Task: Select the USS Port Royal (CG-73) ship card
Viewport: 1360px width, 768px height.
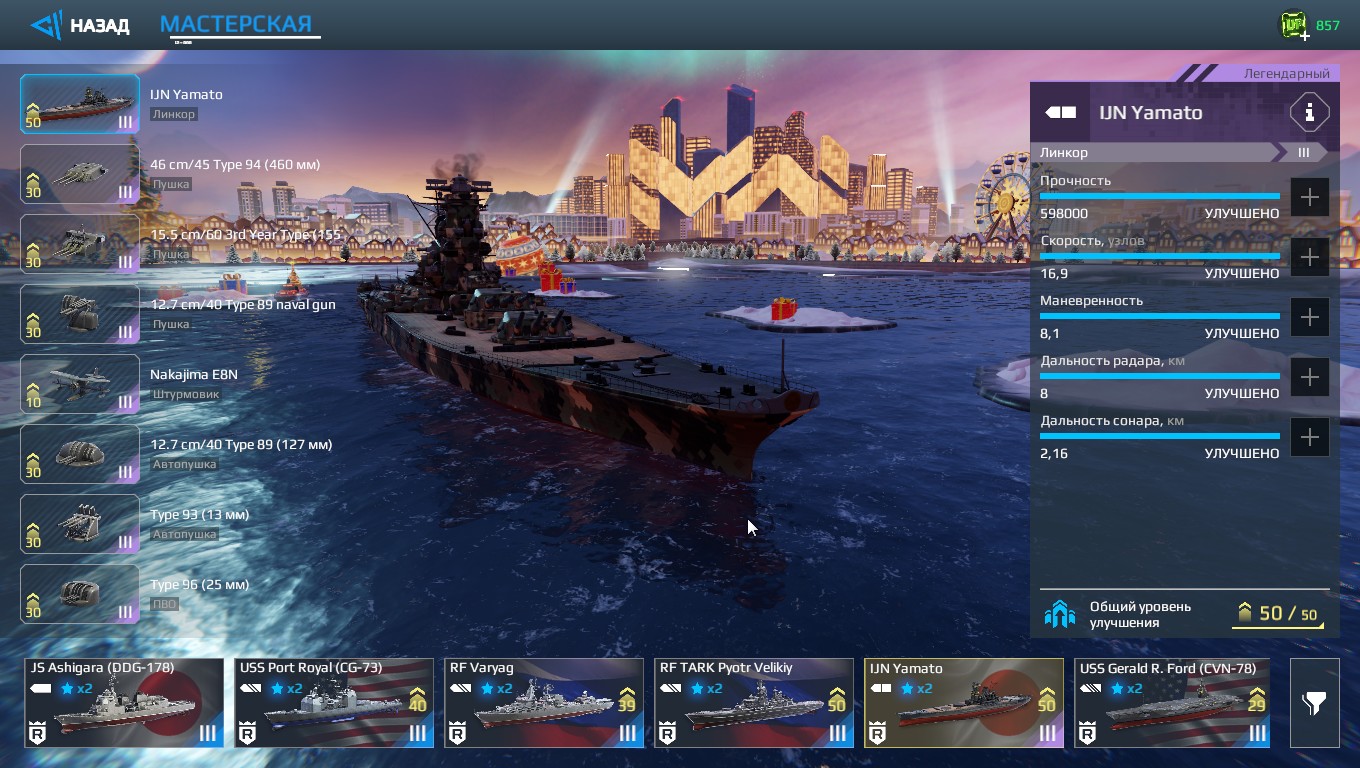Action: [334, 703]
